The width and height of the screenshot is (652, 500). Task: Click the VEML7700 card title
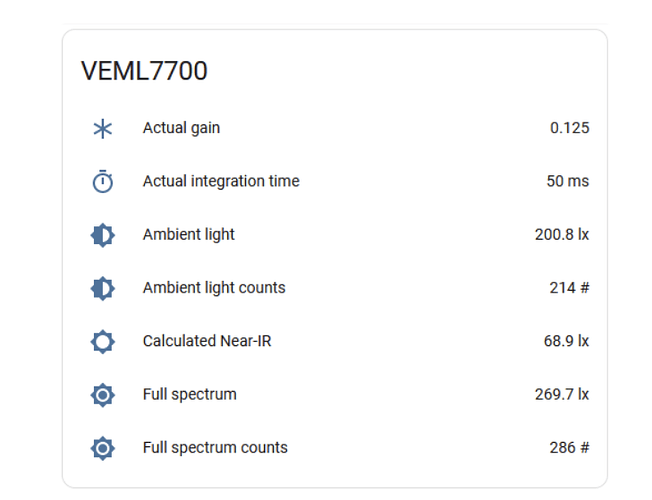[144, 72]
